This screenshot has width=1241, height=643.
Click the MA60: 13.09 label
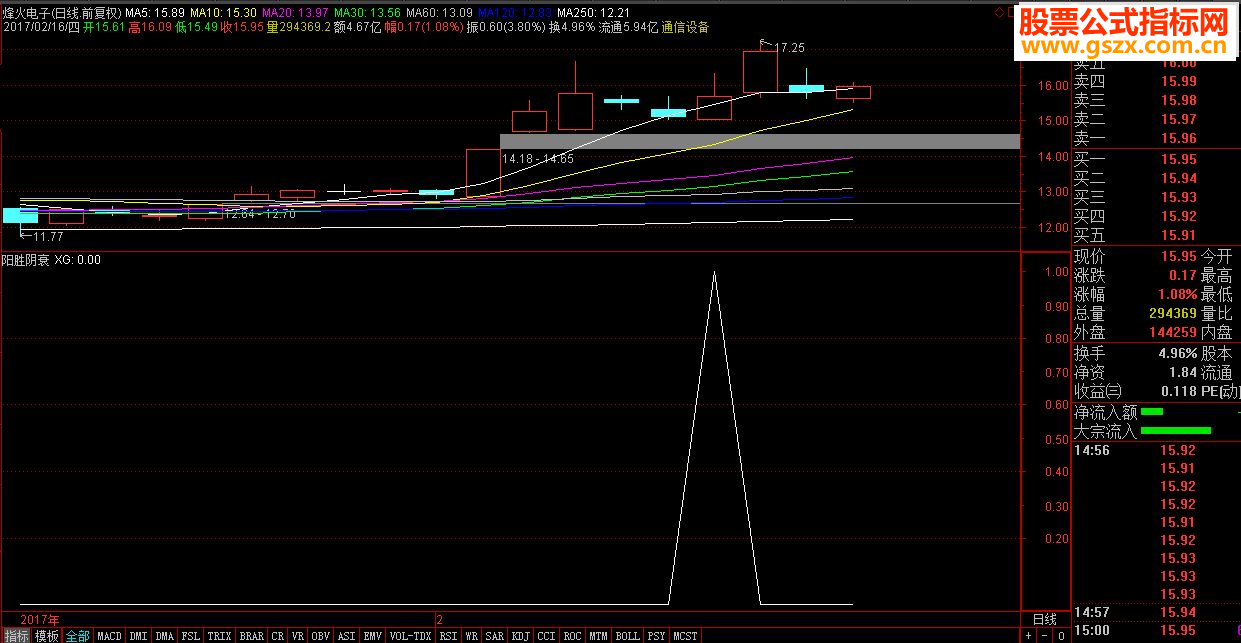coord(439,12)
